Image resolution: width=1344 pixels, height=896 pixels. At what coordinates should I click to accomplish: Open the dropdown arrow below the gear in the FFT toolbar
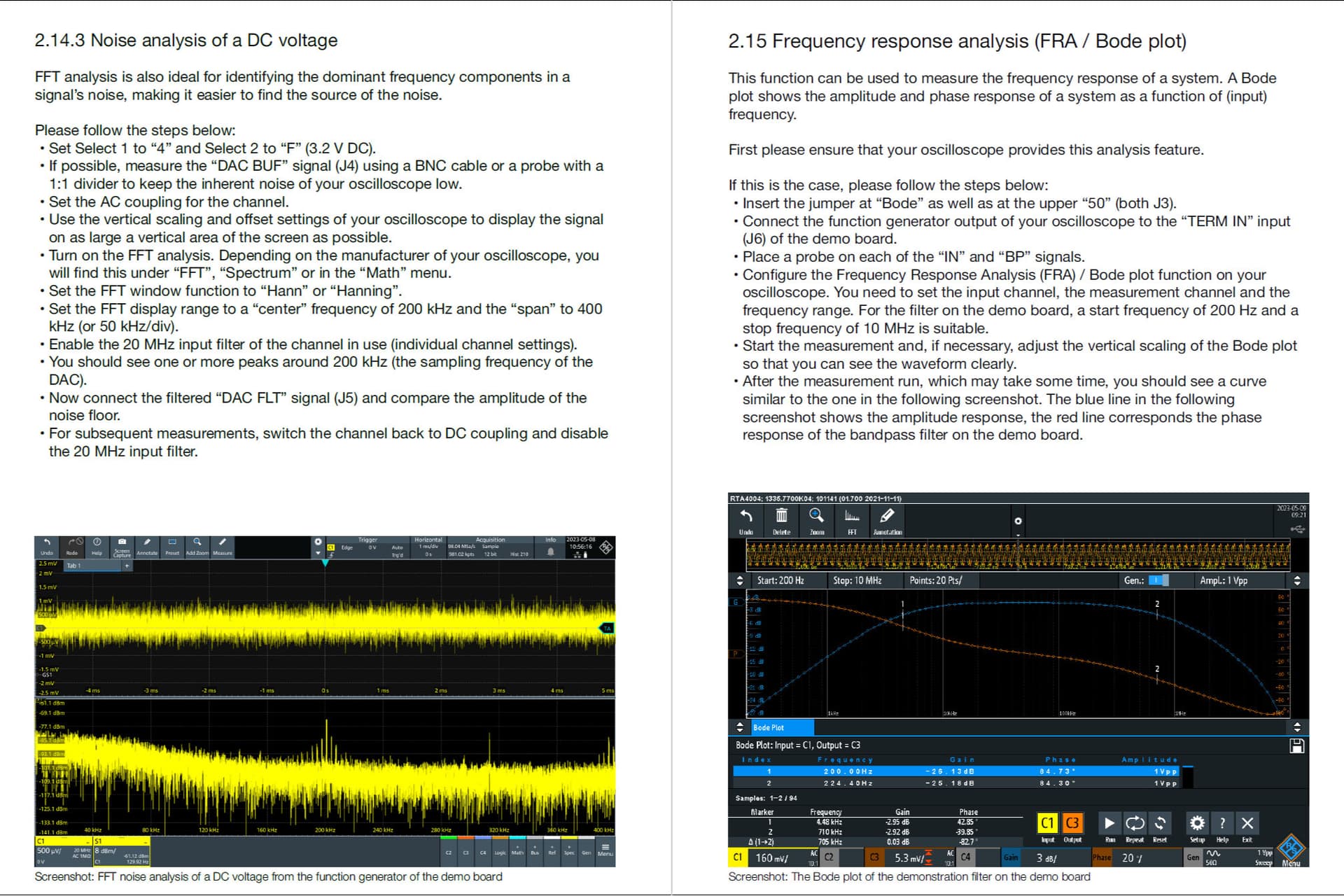pyautogui.click(x=318, y=553)
